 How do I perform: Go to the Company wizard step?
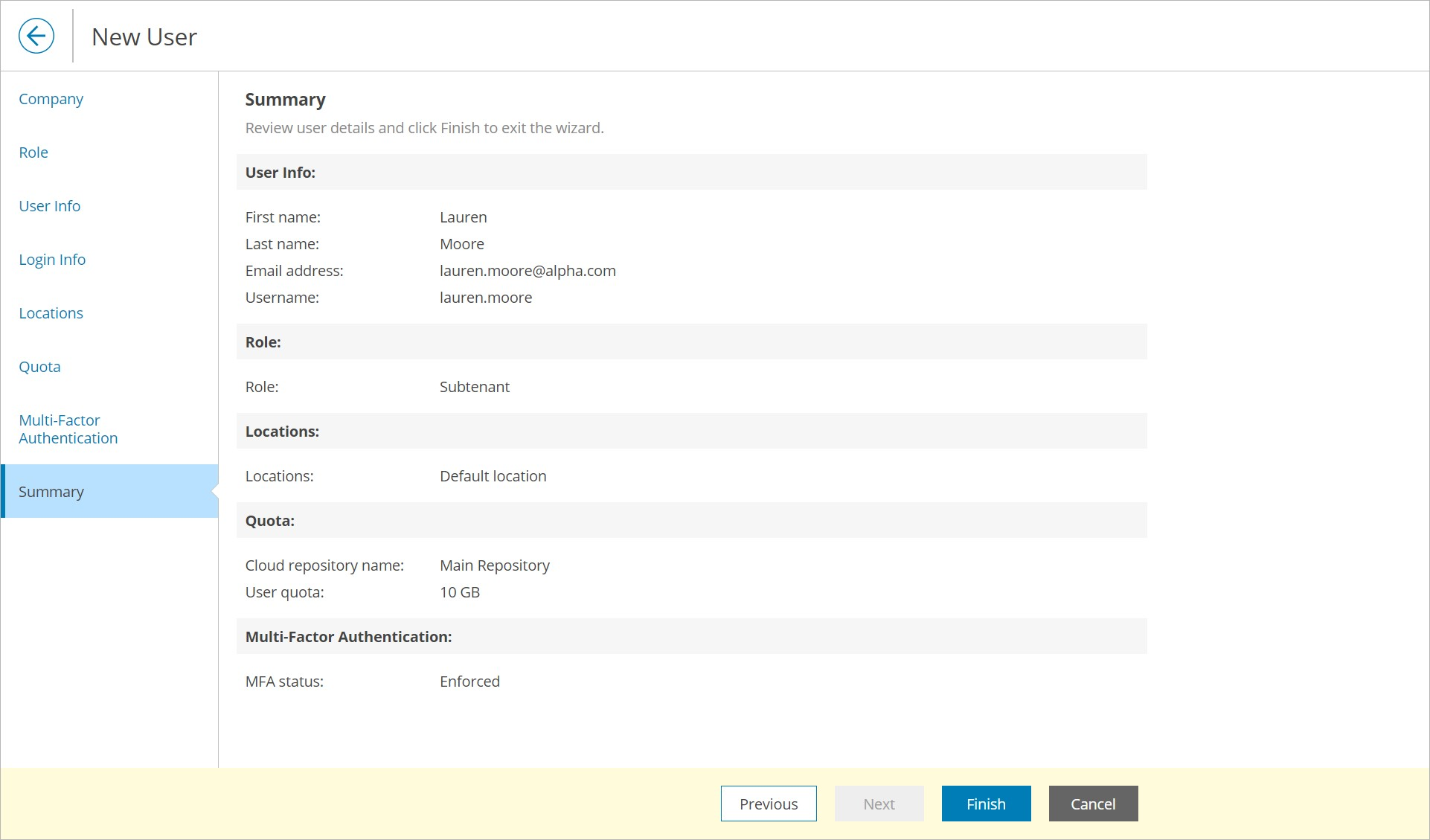click(x=51, y=99)
